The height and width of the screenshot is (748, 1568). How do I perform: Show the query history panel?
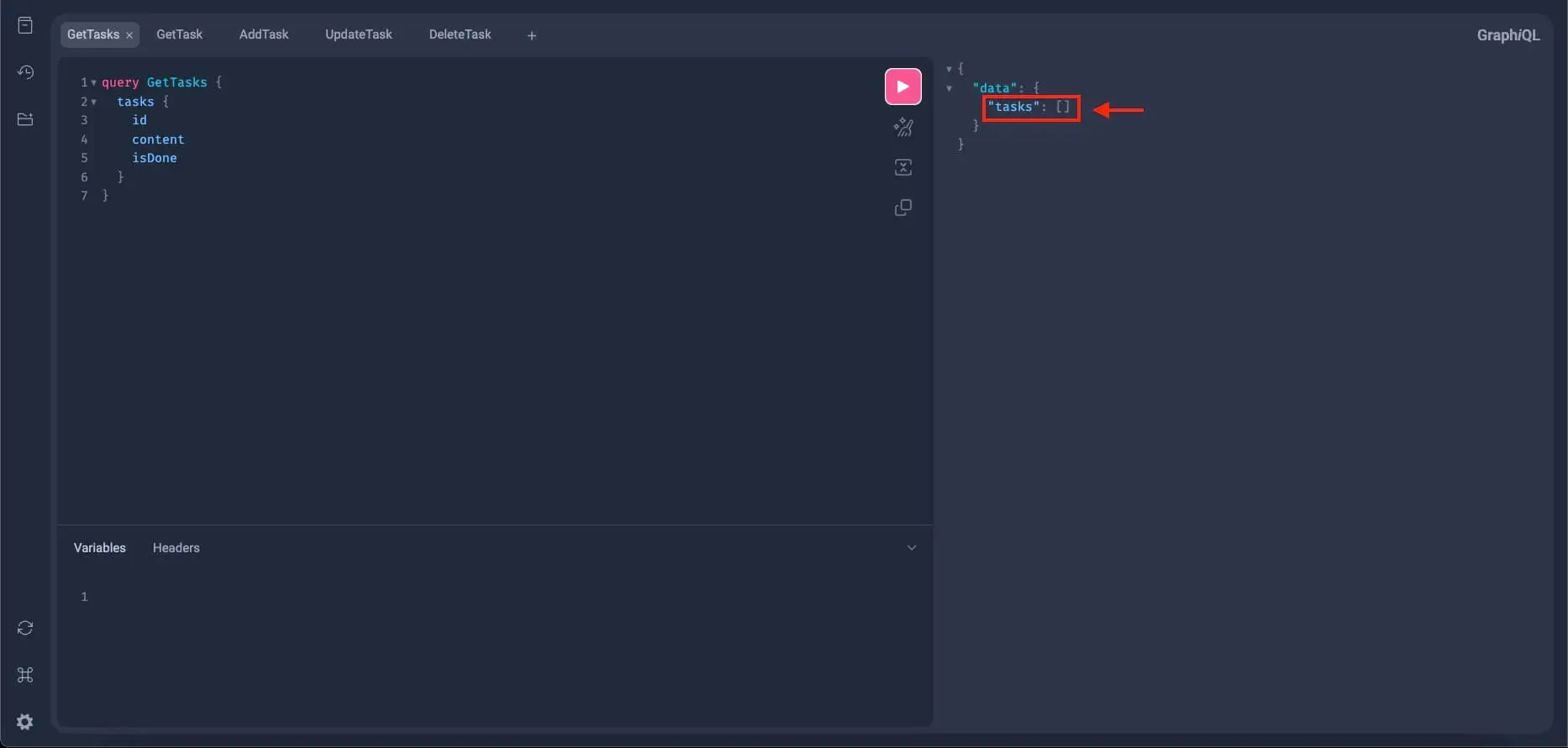tap(25, 72)
